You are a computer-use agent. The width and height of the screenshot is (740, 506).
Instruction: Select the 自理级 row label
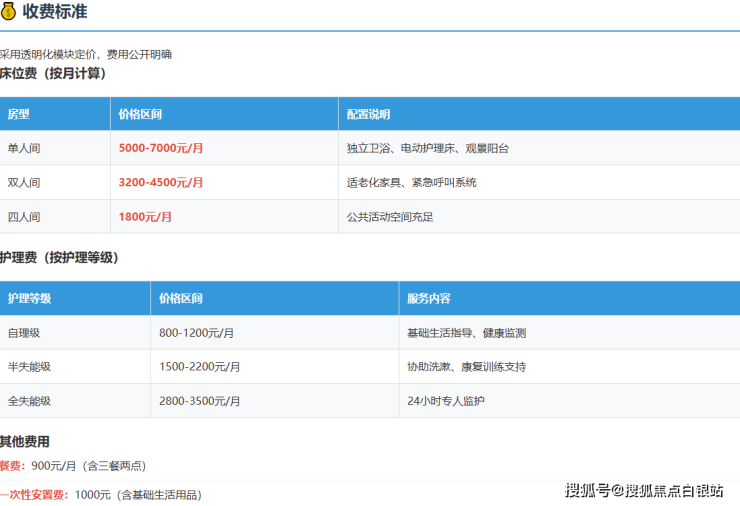pos(24,332)
